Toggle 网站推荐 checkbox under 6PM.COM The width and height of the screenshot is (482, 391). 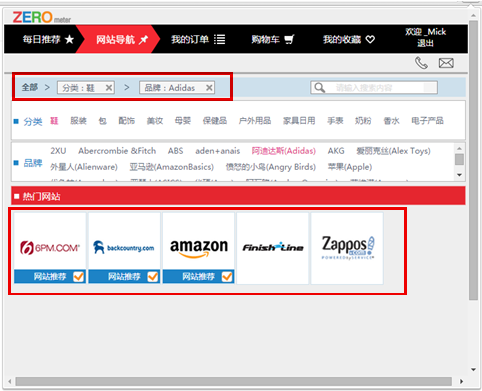(x=78, y=276)
